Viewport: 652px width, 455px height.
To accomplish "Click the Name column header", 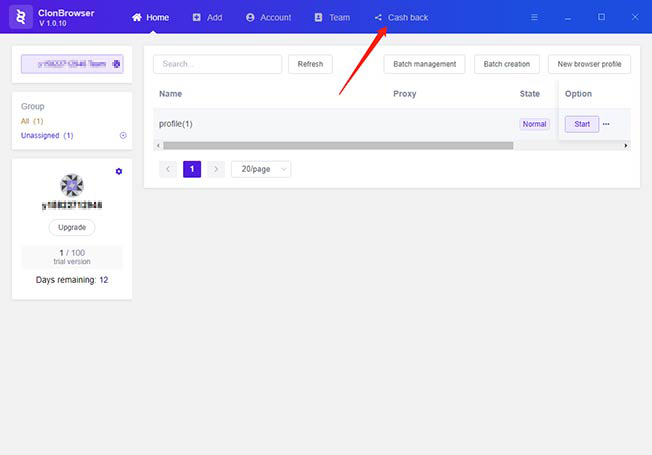I will 170,94.
